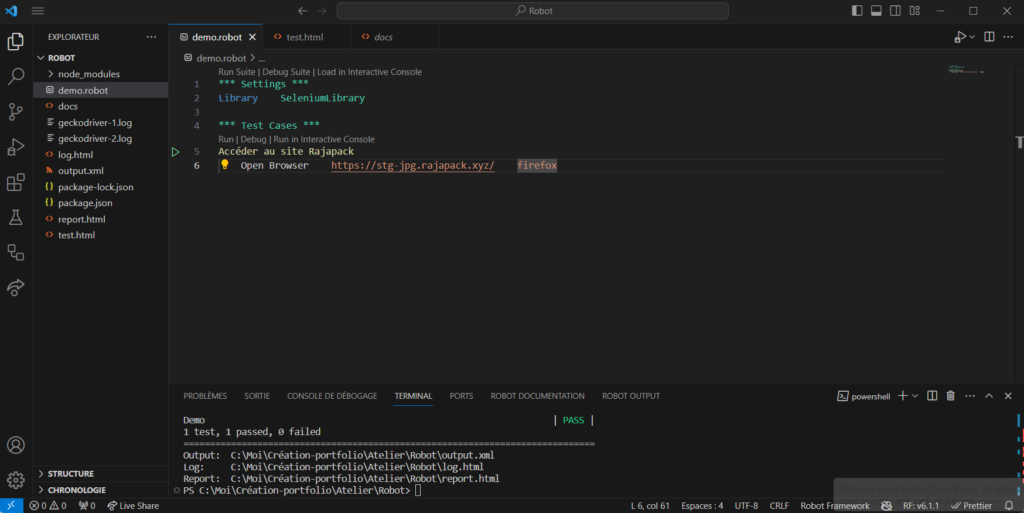Image resolution: width=1024 pixels, height=513 pixels.
Task: Close the bottom panel
Action: coord(1008,396)
